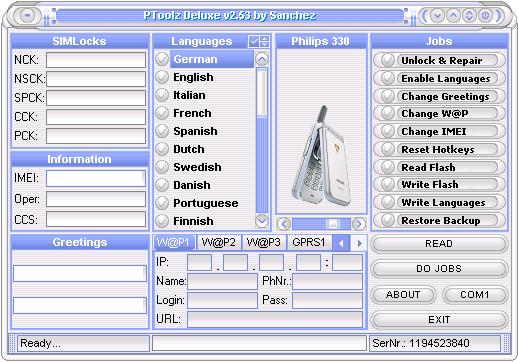This screenshot has height=362, width=518.
Task: Click the READ button
Action: click(x=439, y=244)
